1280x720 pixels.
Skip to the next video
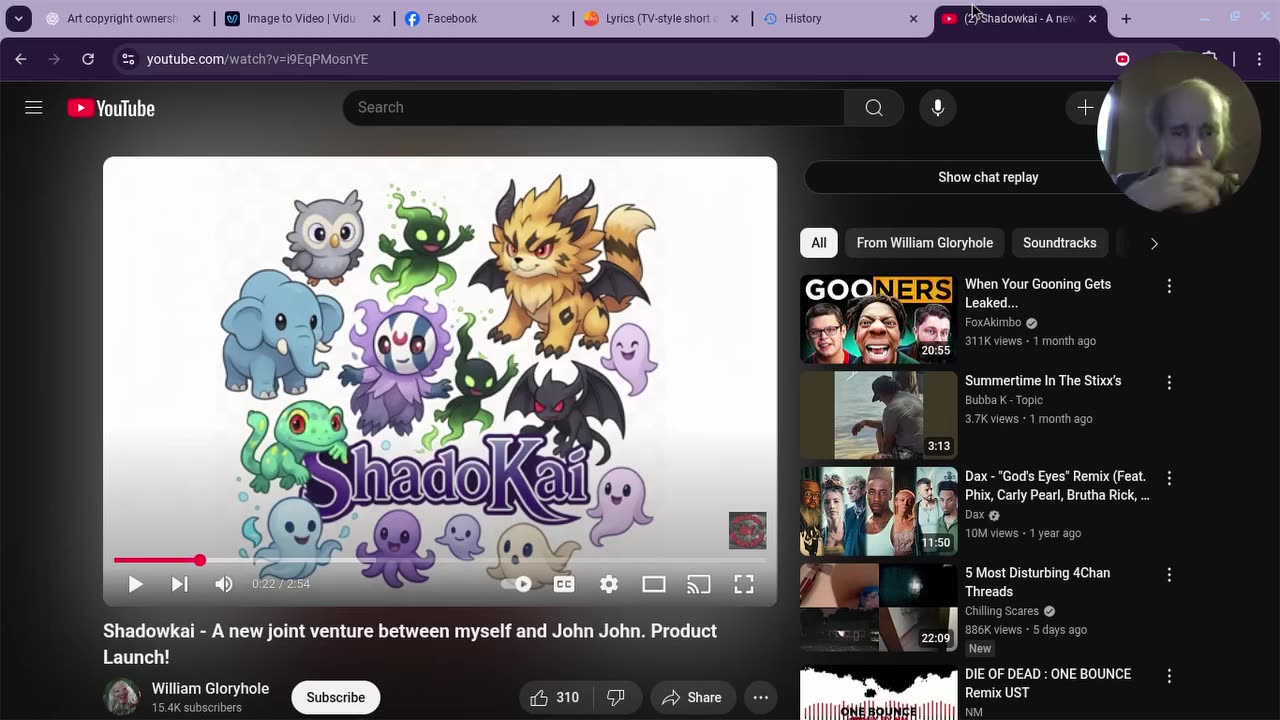point(180,584)
